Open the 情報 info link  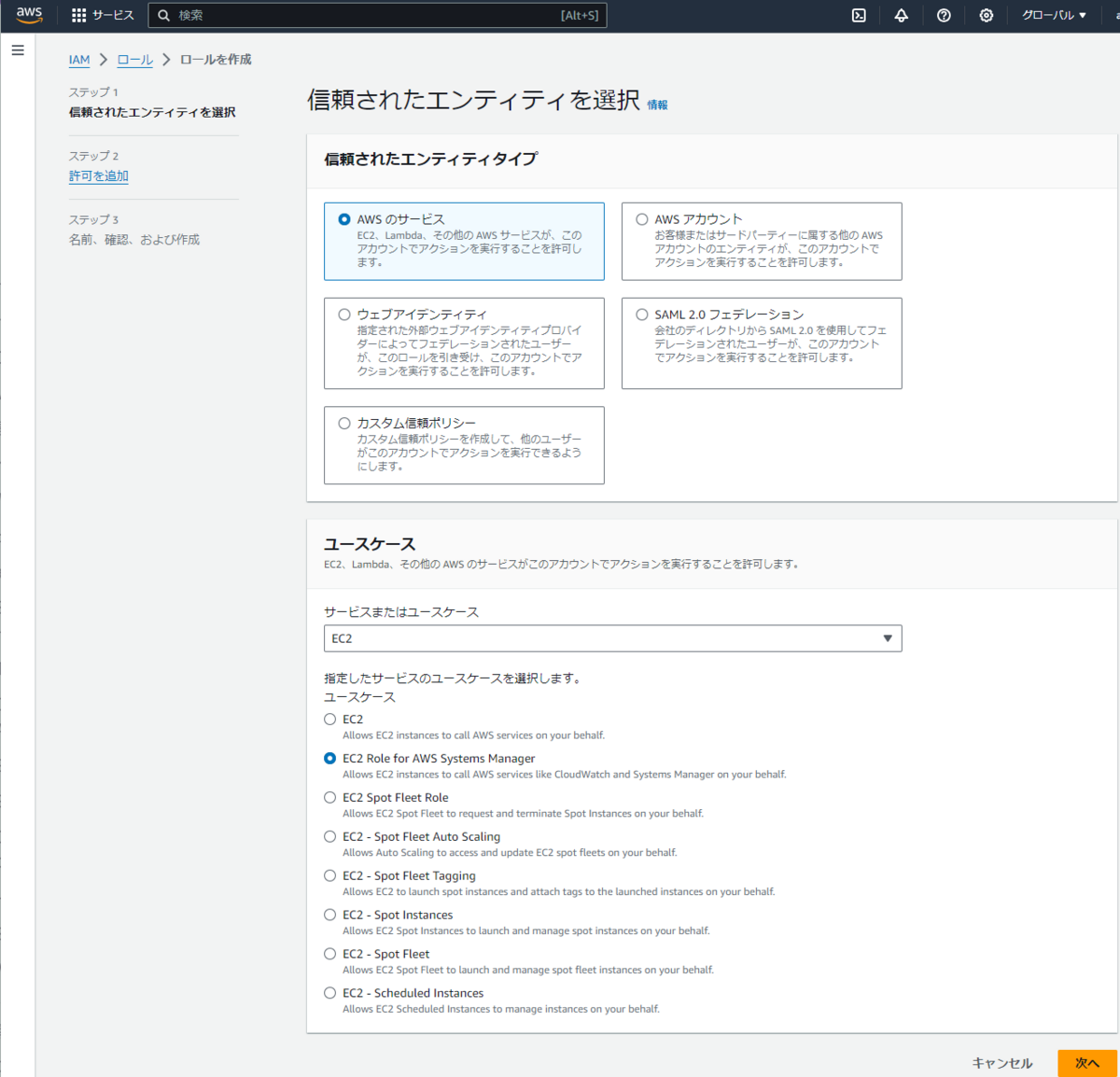[657, 105]
